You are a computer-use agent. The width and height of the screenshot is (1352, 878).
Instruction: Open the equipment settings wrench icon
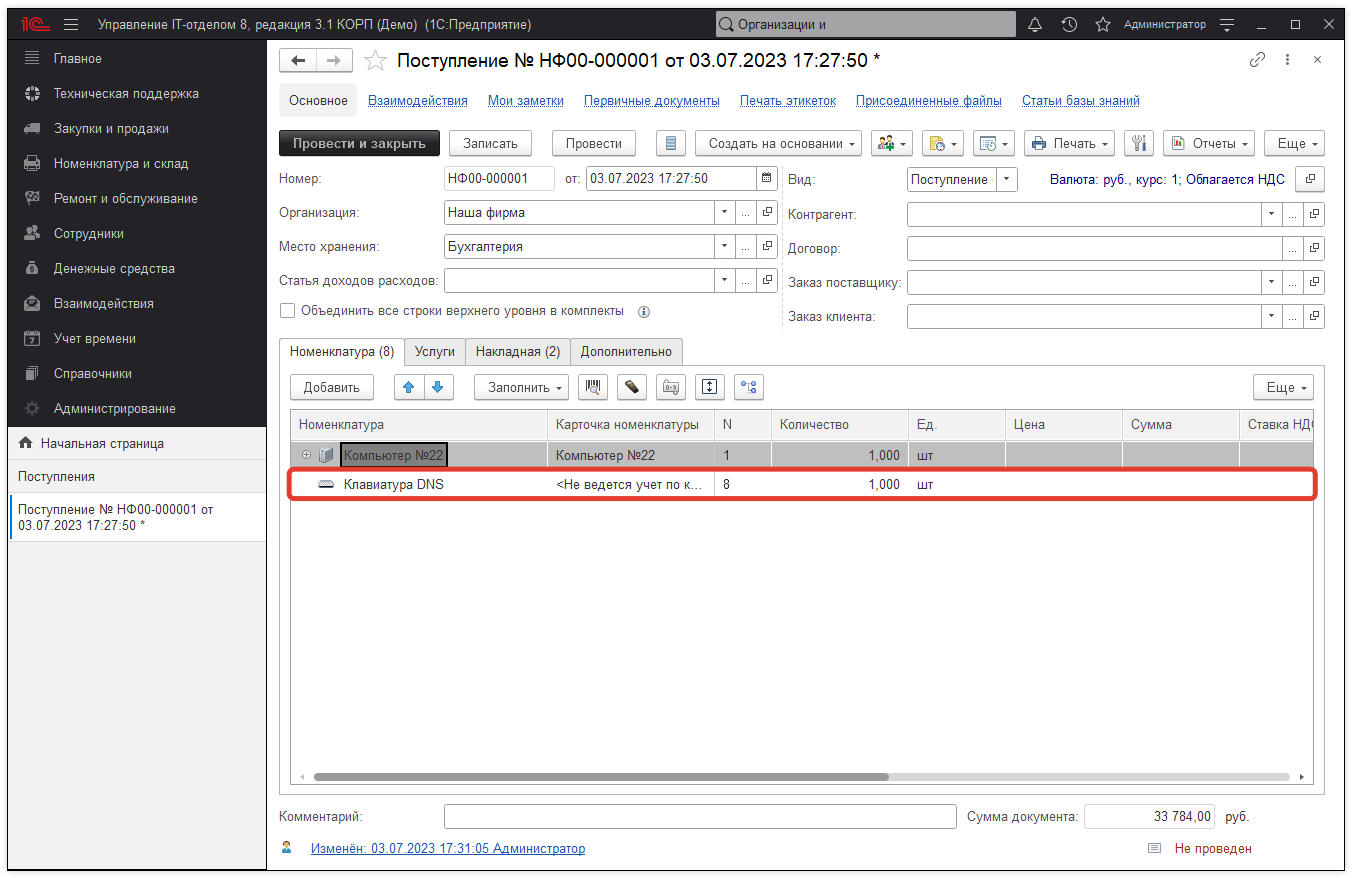point(1139,143)
